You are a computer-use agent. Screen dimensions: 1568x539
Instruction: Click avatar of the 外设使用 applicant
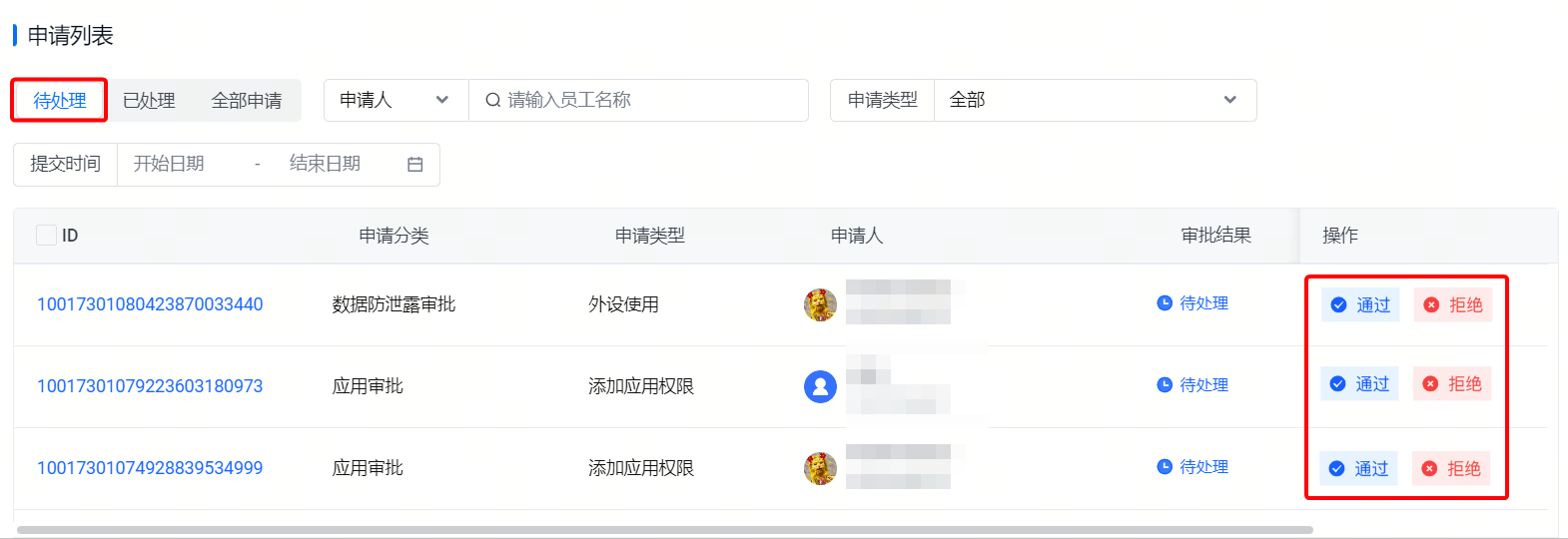(x=820, y=304)
